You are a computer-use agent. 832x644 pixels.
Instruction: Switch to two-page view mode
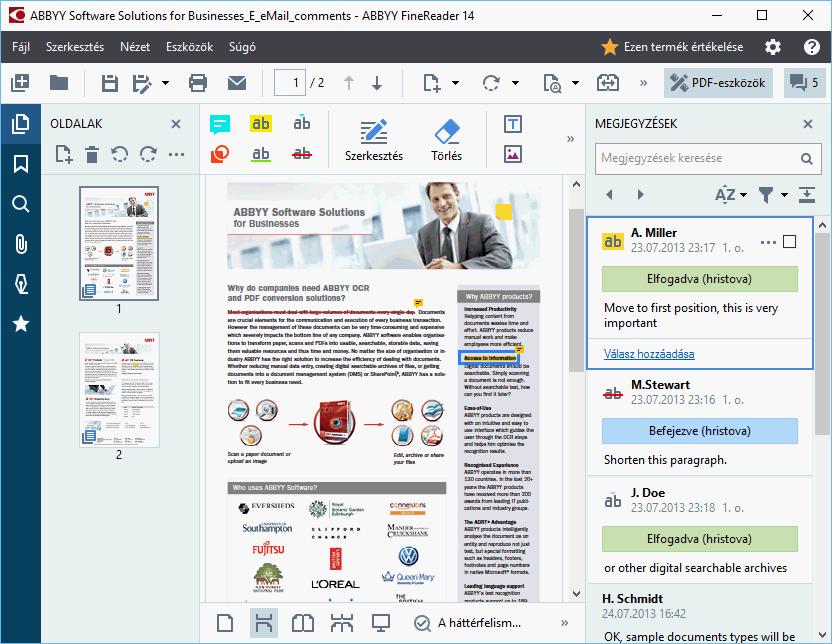[x=303, y=623]
